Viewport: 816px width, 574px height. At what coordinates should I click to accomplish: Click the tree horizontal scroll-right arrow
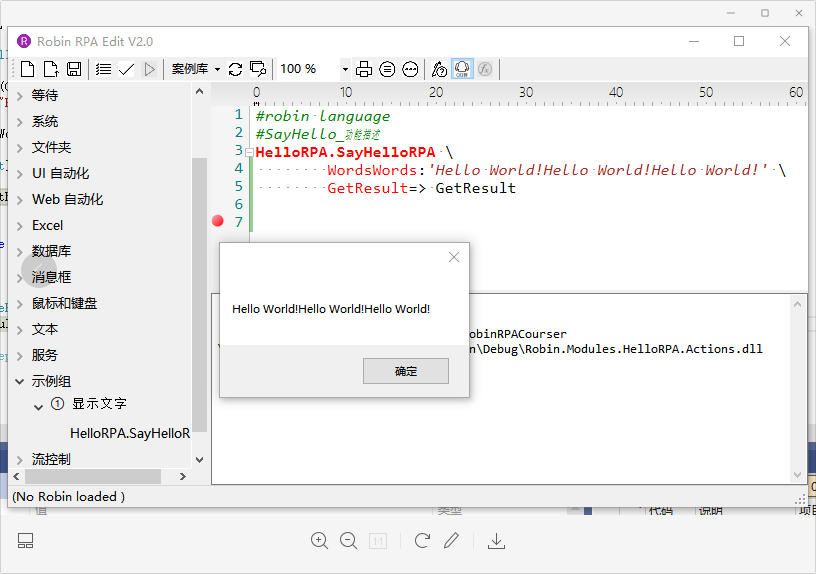click(x=183, y=476)
